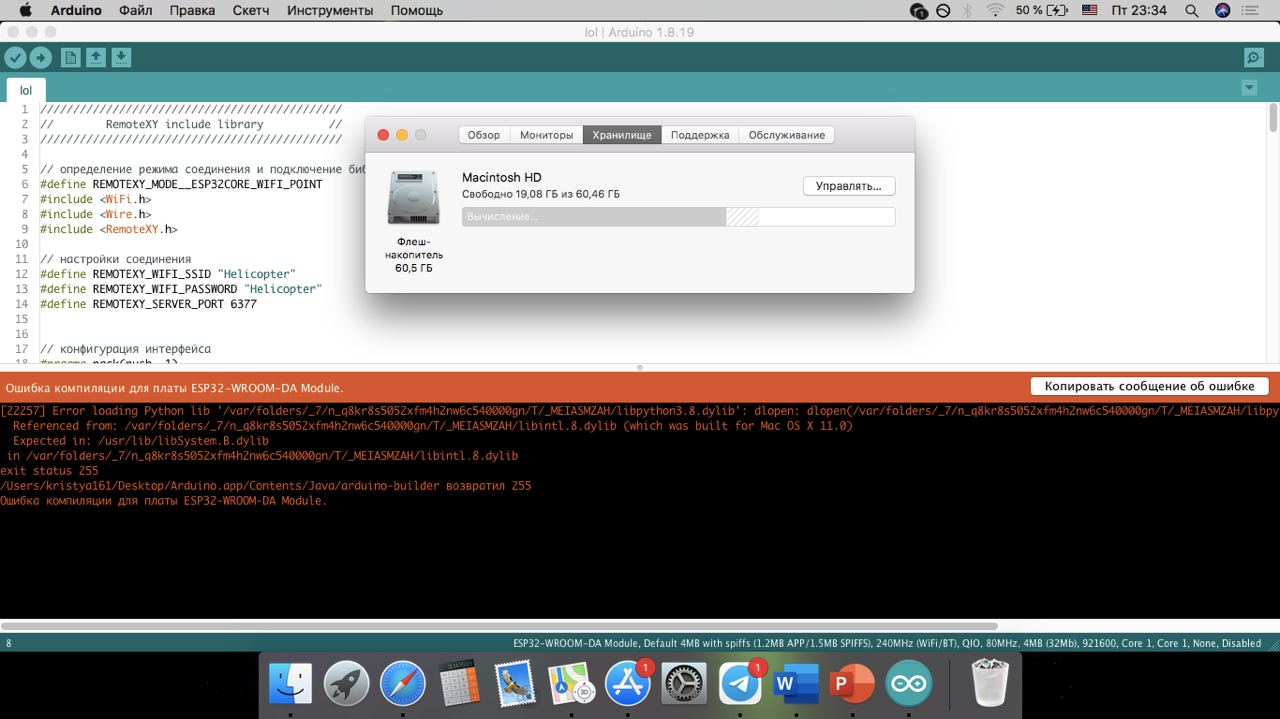Select the Хранилище tab
This screenshot has width=1280, height=719.
[x=622, y=135]
